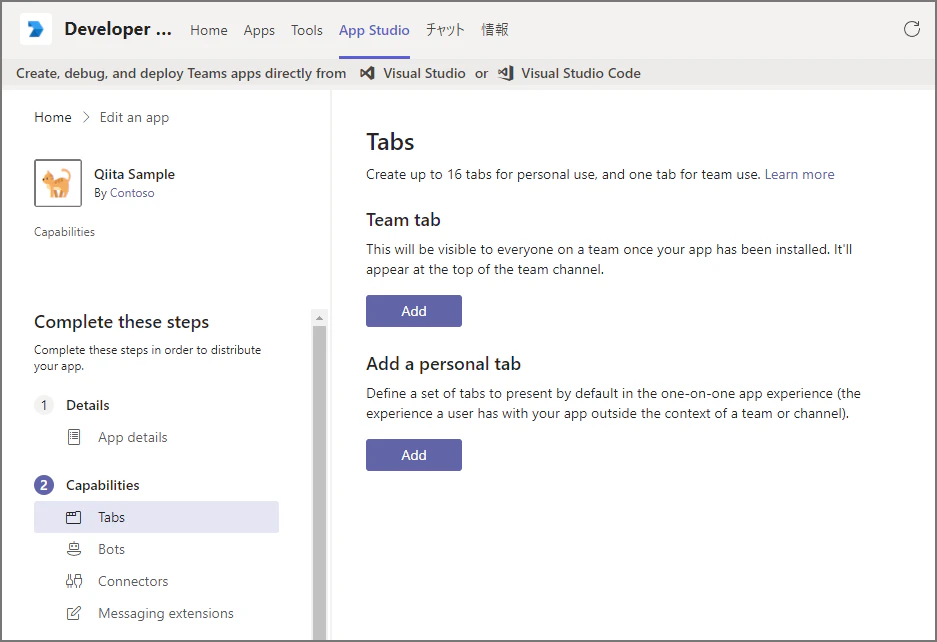Open the 情報 tab
Viewport: 937px width, 642px height.
click(495, 30)
